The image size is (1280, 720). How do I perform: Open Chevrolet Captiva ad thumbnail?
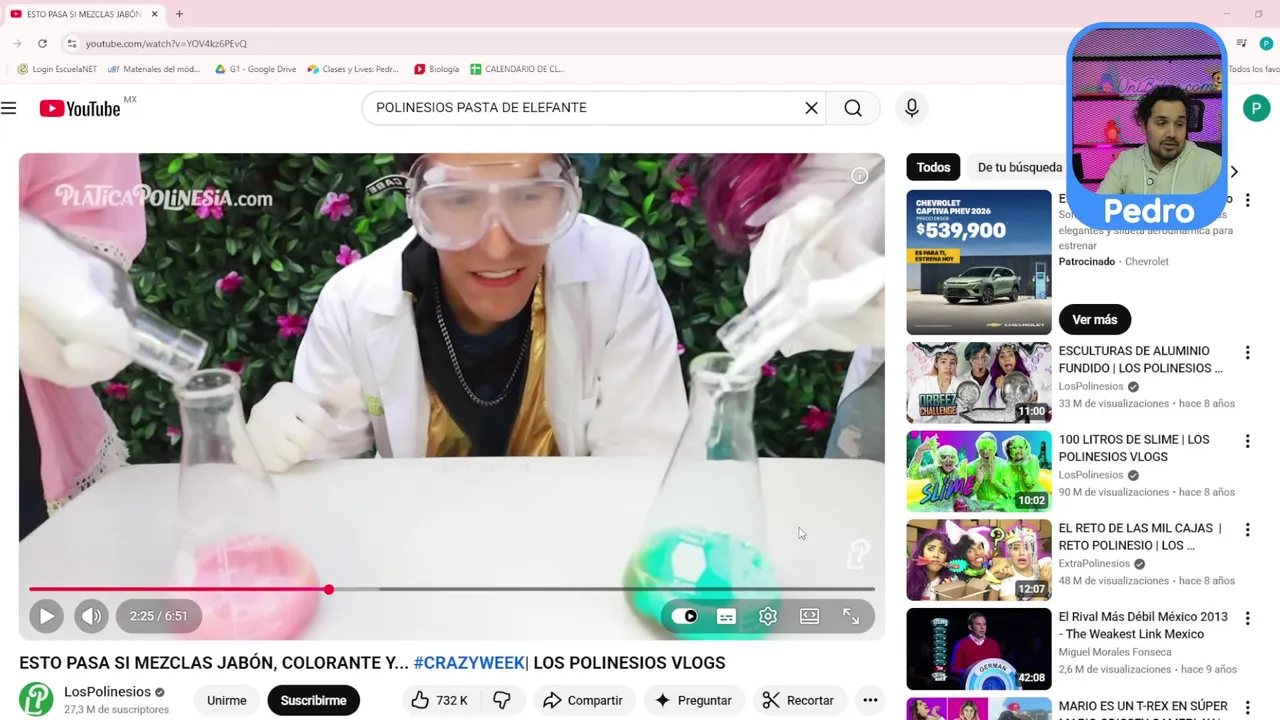click(x=978, y=262)
